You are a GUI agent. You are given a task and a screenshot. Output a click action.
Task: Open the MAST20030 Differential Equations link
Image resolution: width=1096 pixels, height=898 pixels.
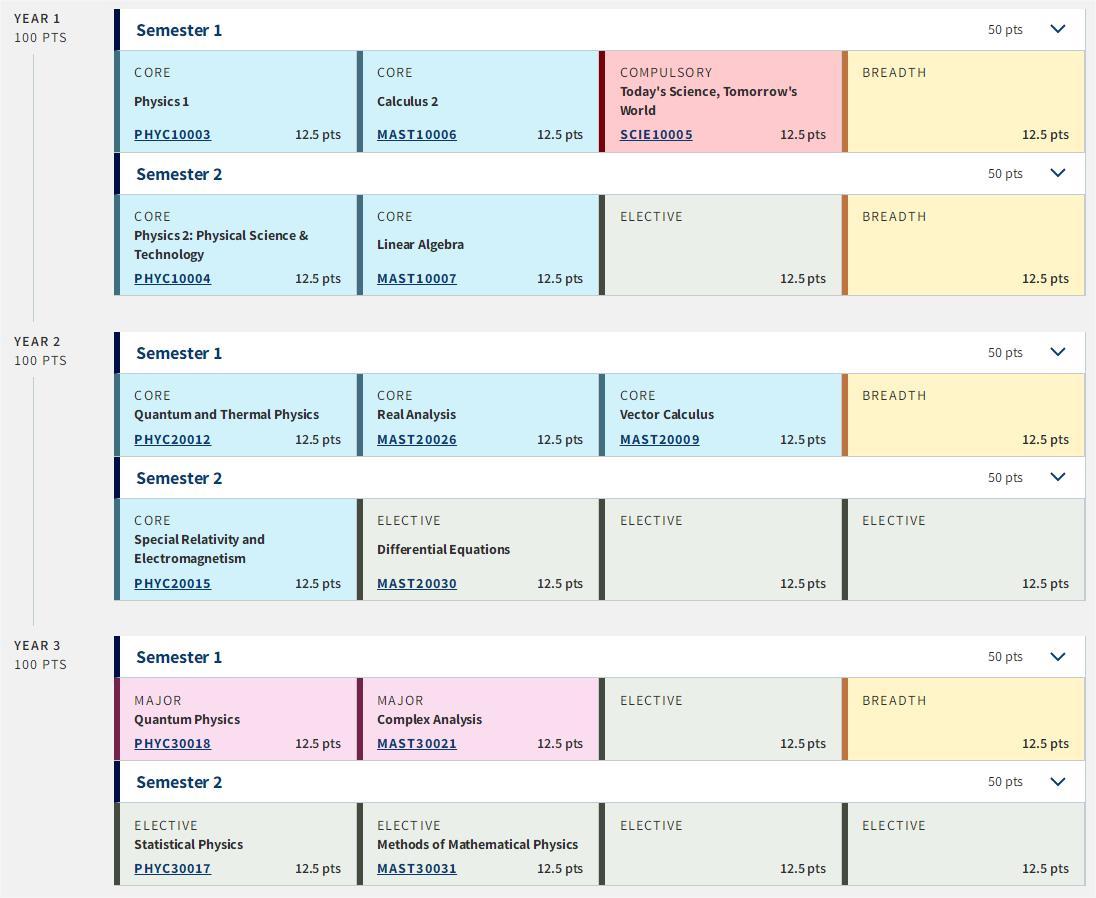pyautogui.click(x=417, y=584)
